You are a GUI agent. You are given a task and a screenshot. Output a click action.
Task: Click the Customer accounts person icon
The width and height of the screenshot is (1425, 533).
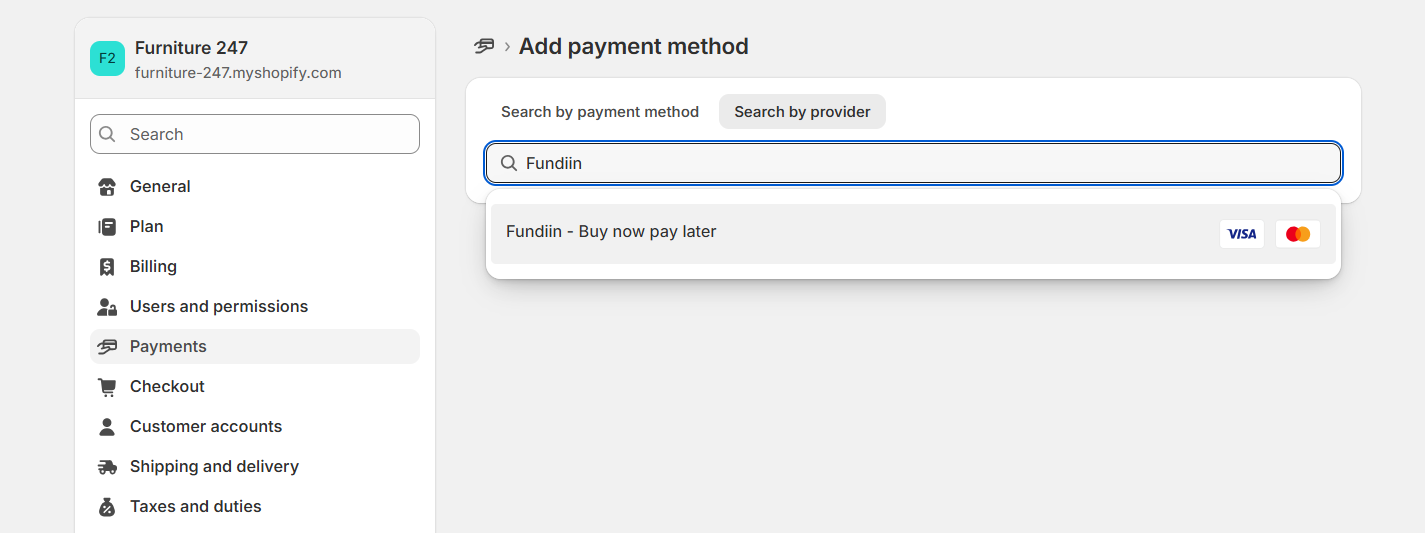pos(107,427)
